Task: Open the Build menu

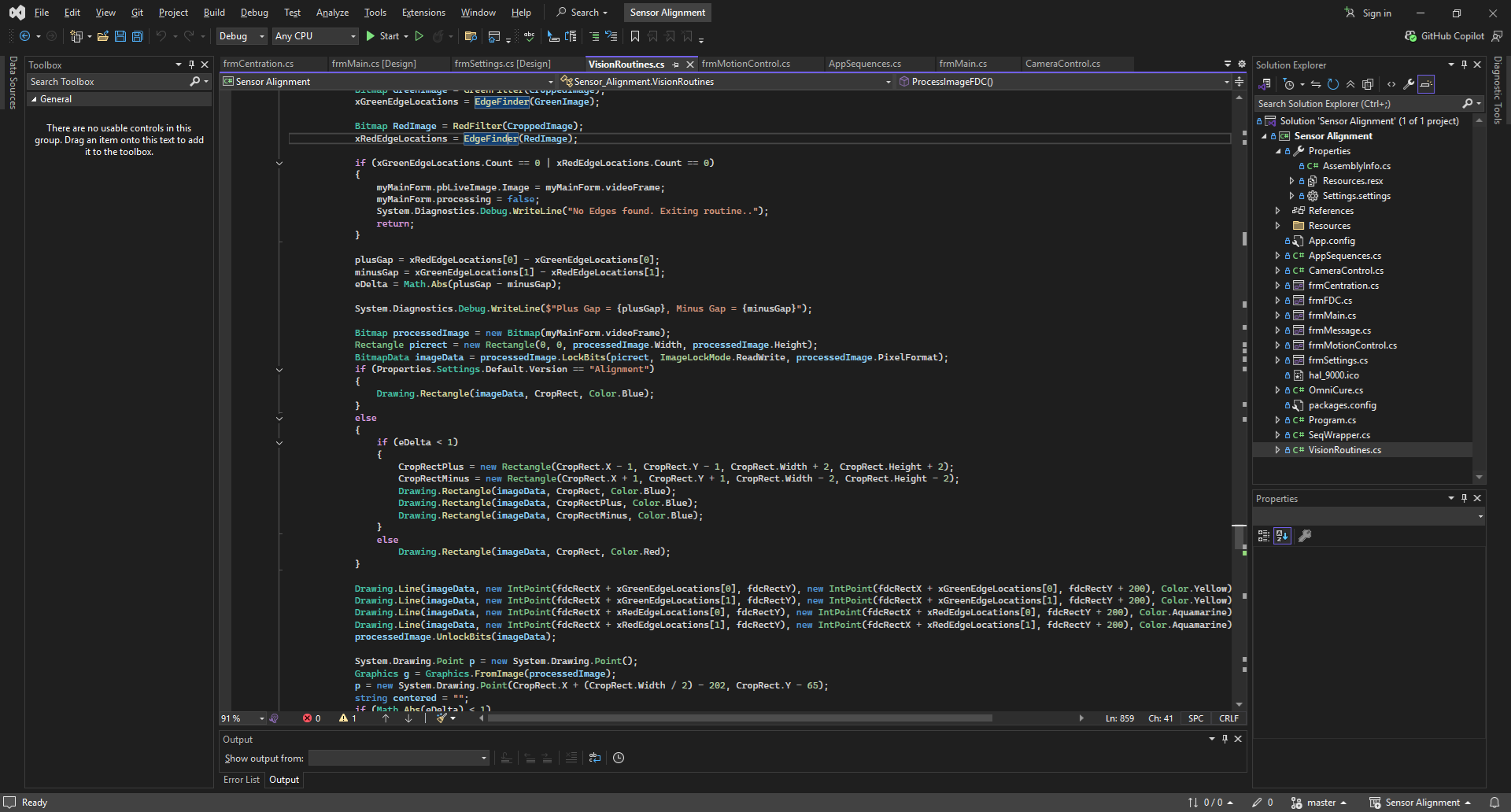Action: (214, 13)
